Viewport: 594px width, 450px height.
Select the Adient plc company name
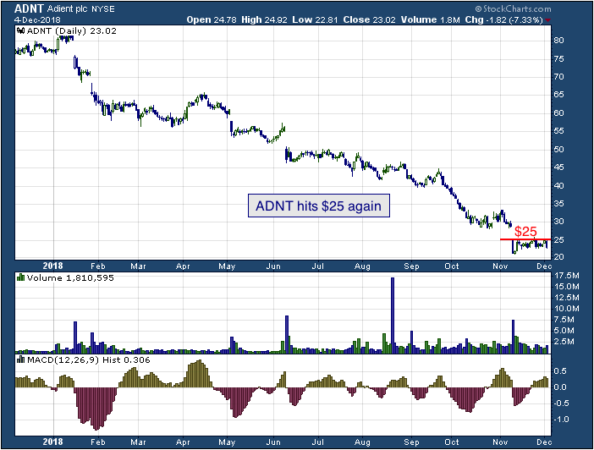coord(67,9)
